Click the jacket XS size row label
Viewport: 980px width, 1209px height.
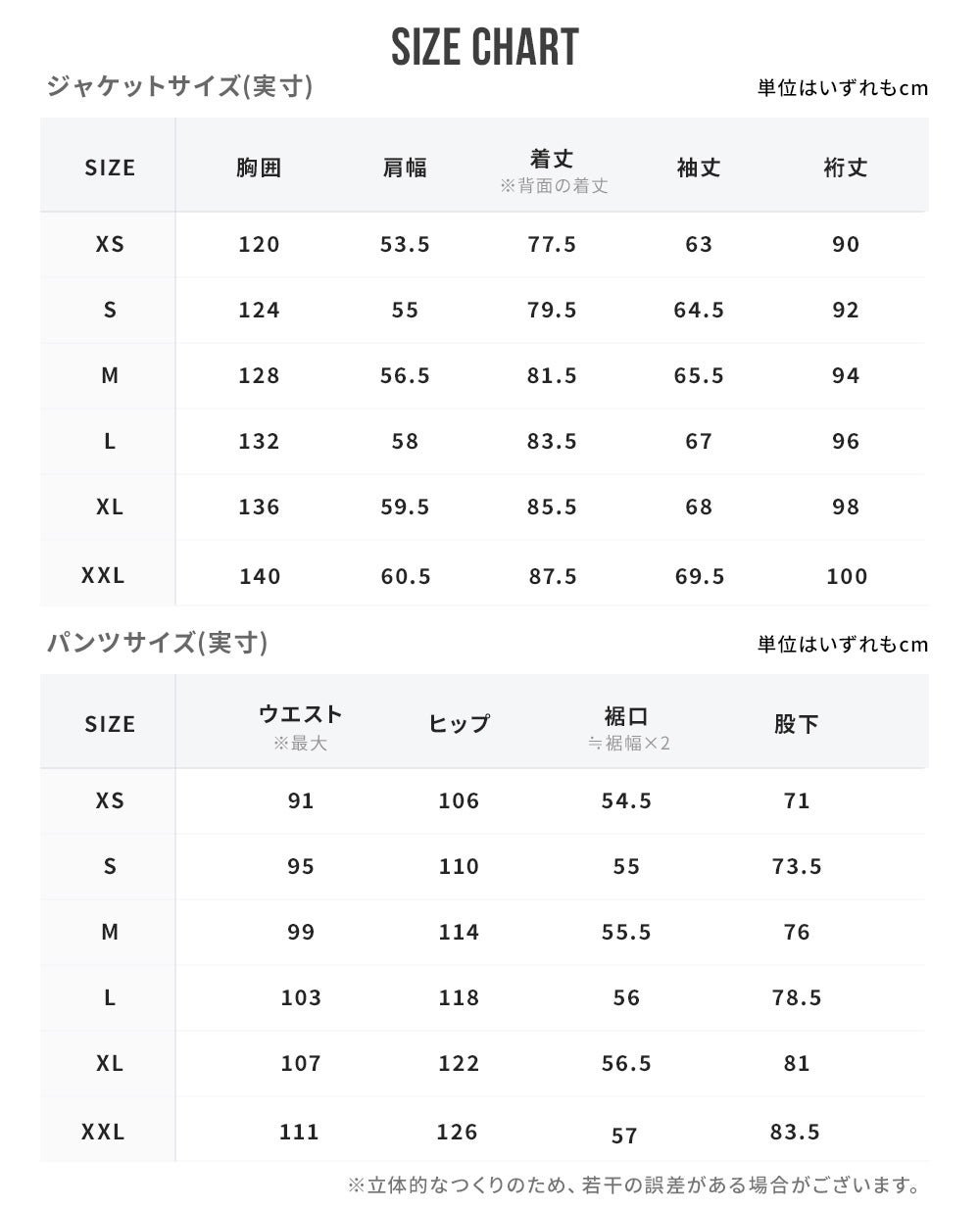(110, 244)
